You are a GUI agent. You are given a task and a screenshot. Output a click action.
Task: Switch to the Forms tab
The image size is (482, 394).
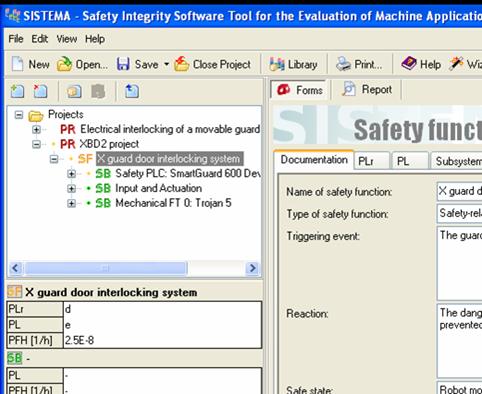299,90
